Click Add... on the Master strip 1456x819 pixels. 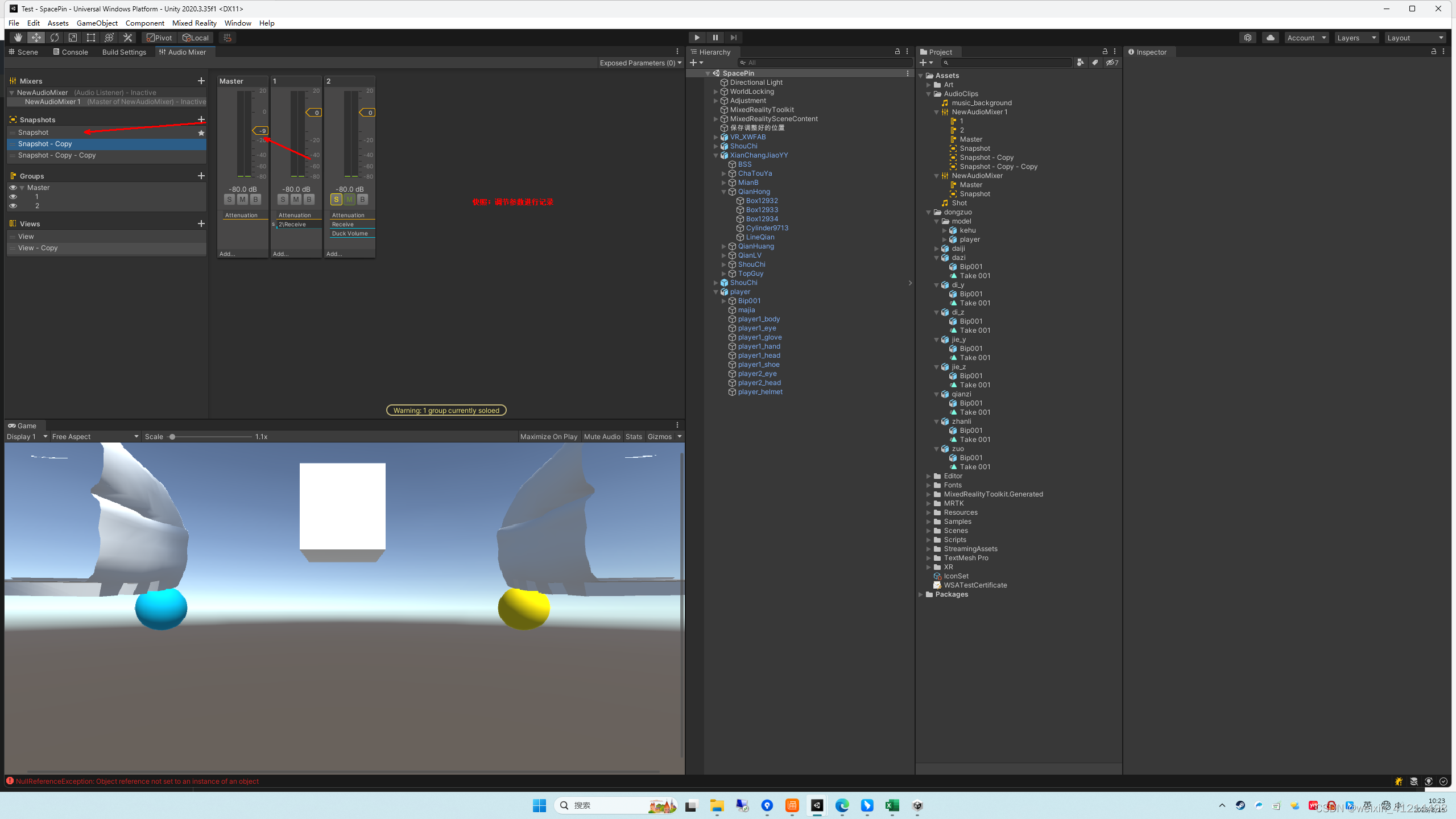point(226,254)
